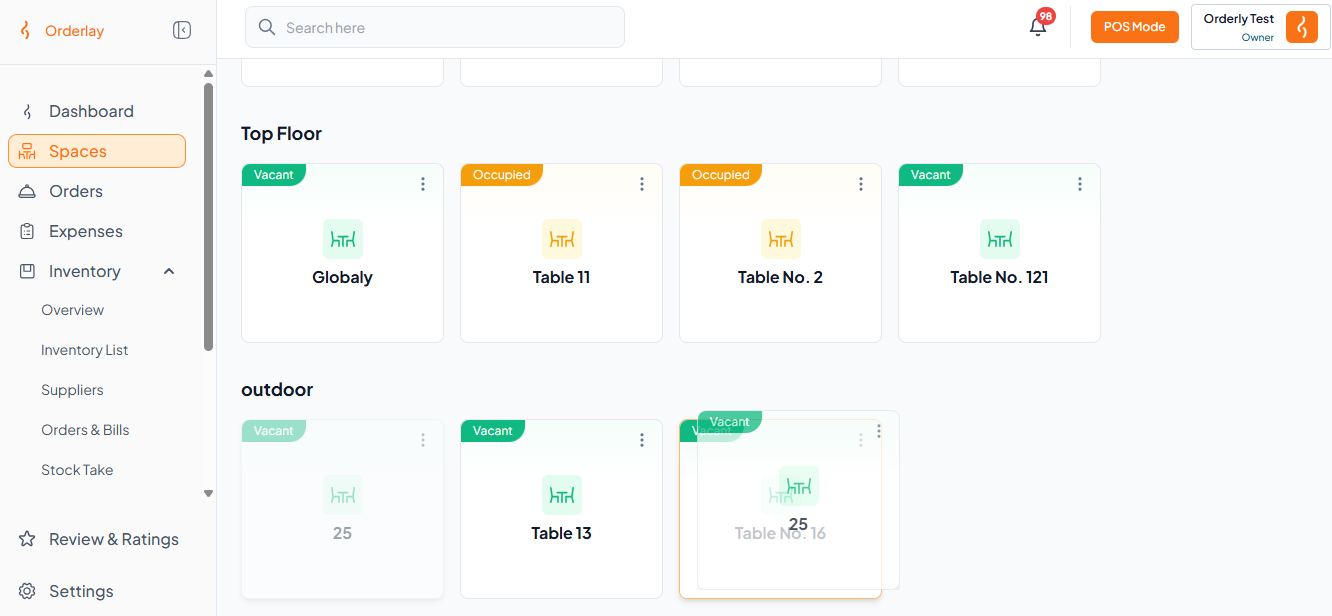Switch to POS Mode

1135,27
